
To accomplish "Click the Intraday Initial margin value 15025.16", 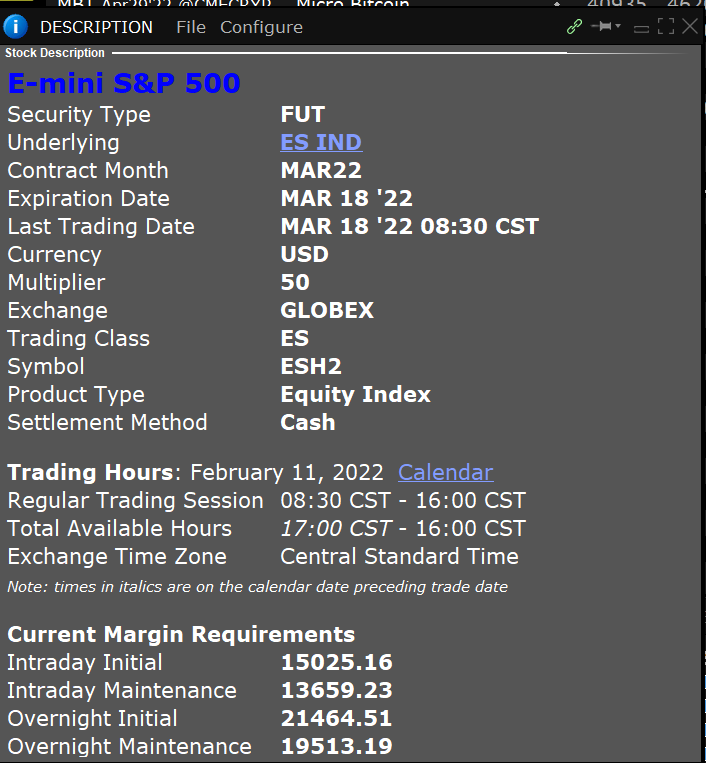I will tap(337, 662).
